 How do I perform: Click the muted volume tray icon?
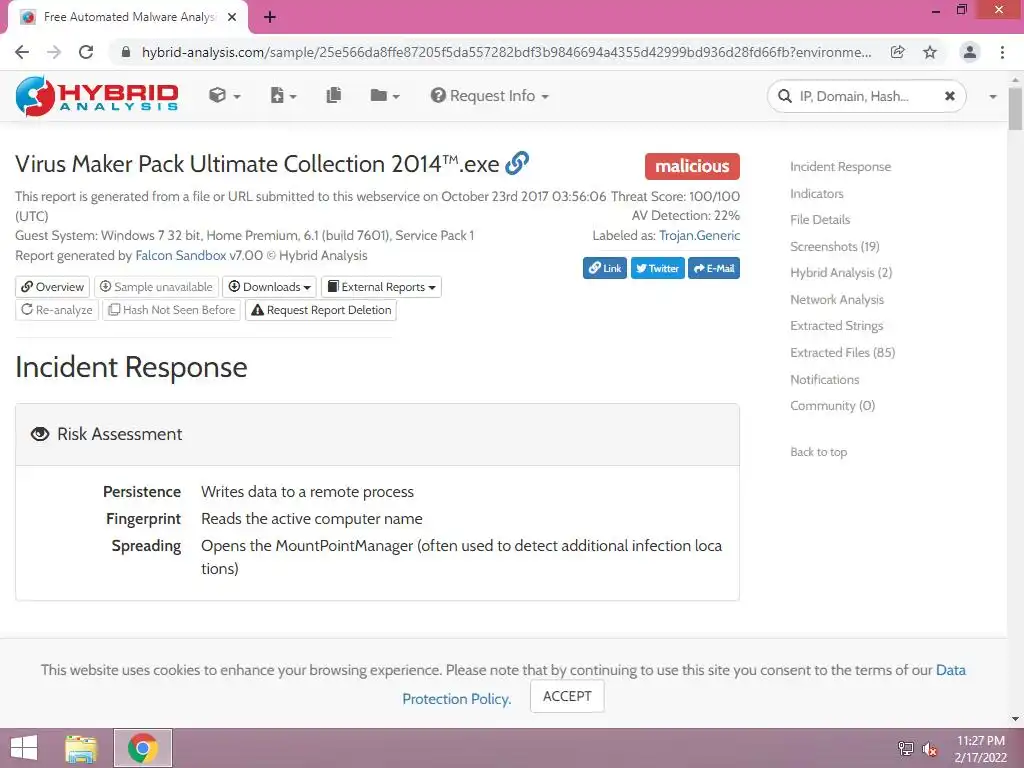pyautogui.click(x=929, y=749)
